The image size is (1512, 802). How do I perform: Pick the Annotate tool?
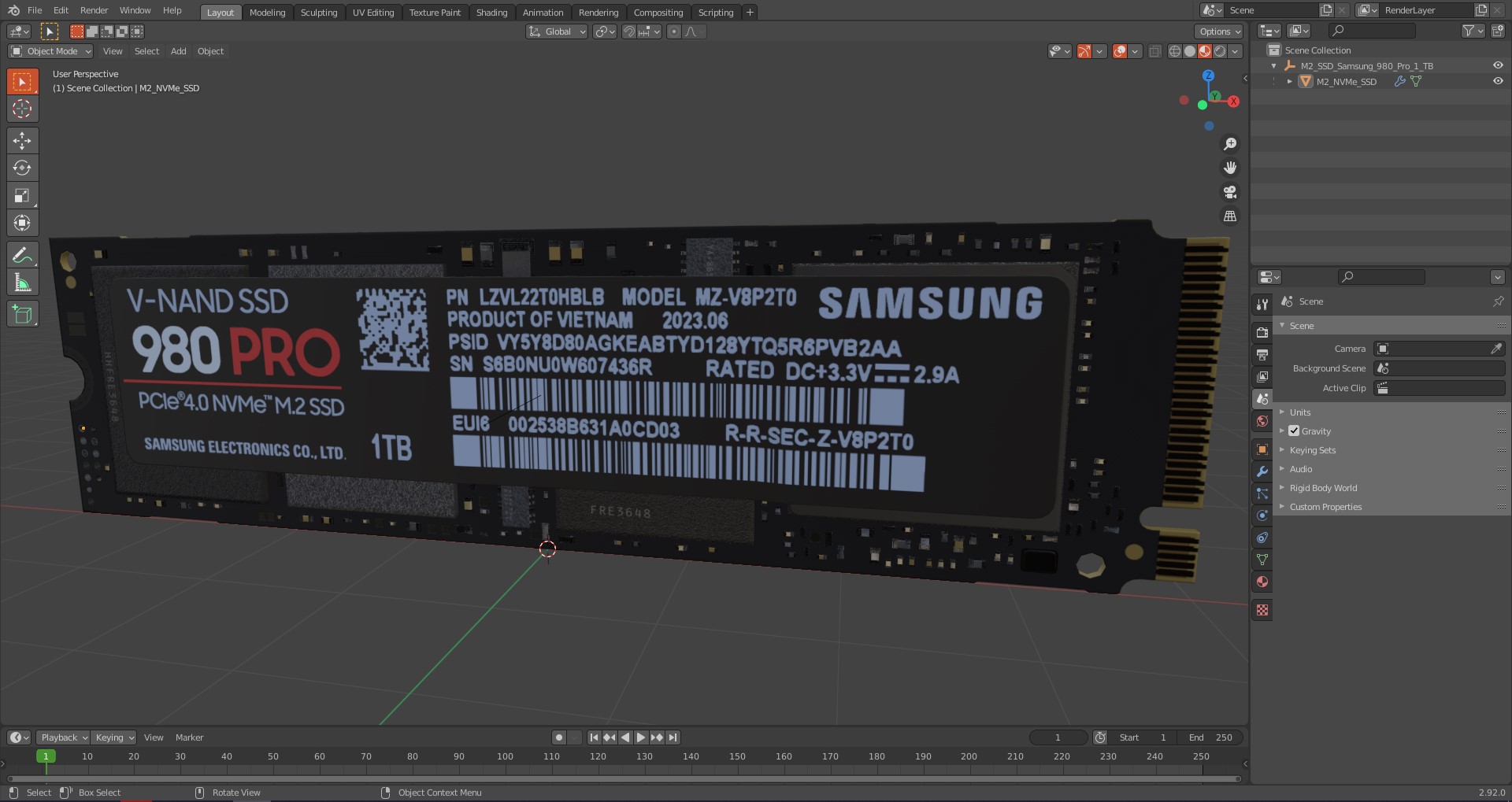click(x=22, y=255)
